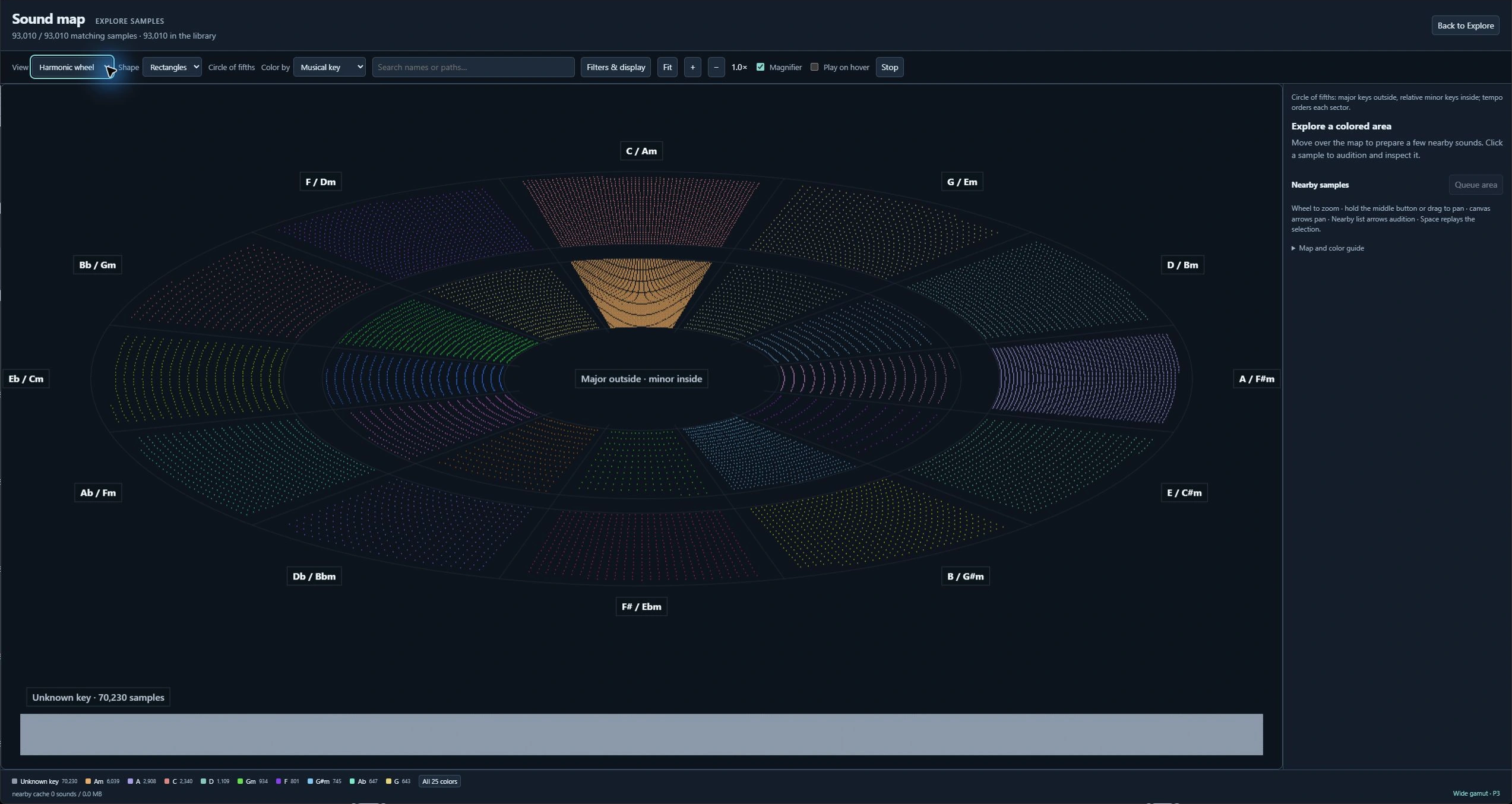Stop playback with the Stop button
This screenshot has width=1512, height=804.
click(889, 67)
